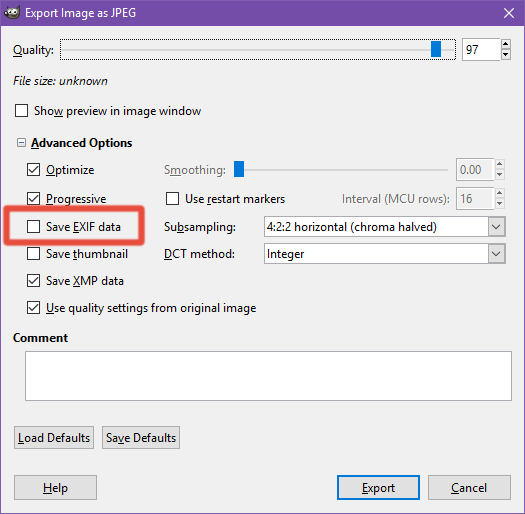The width and height of the screenshot is (525, 514).
Task: Click the Advanced Options label
Action: [82, 143]
